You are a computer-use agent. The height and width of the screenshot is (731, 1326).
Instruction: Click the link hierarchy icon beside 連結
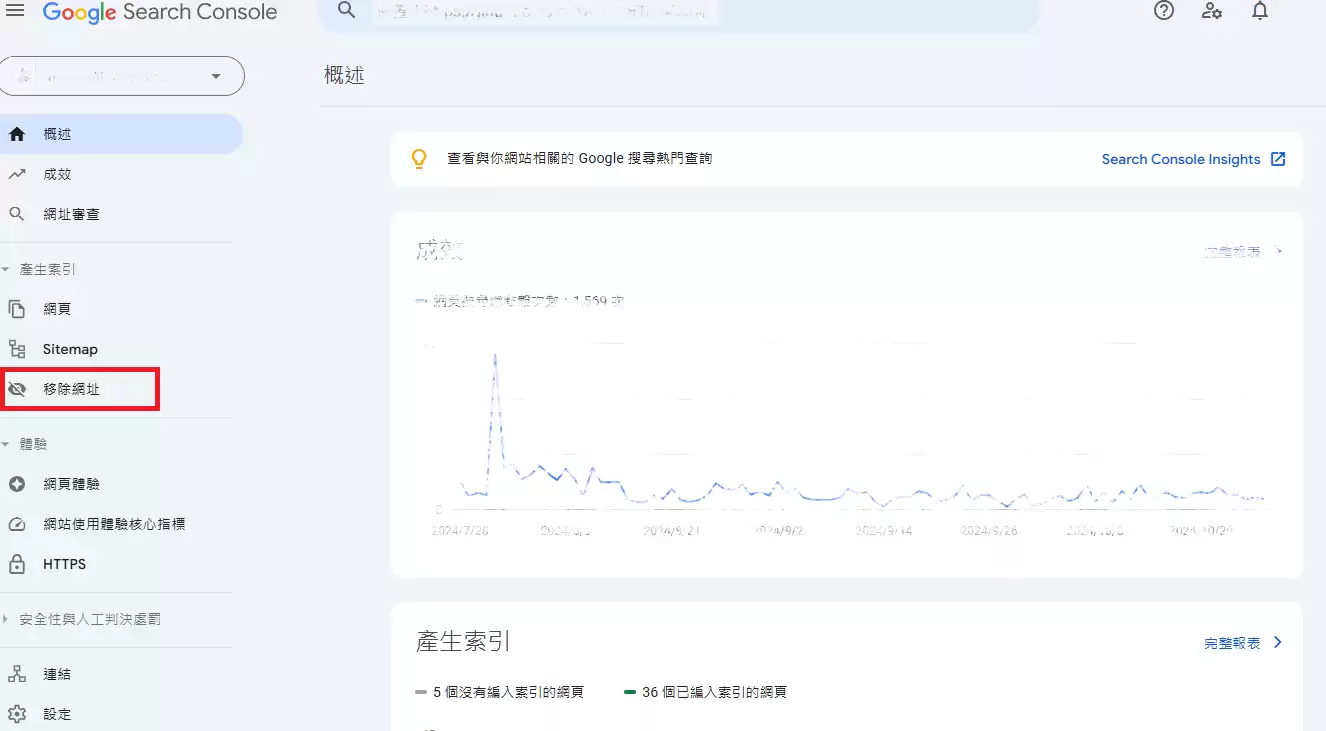[x=17, y=674]
